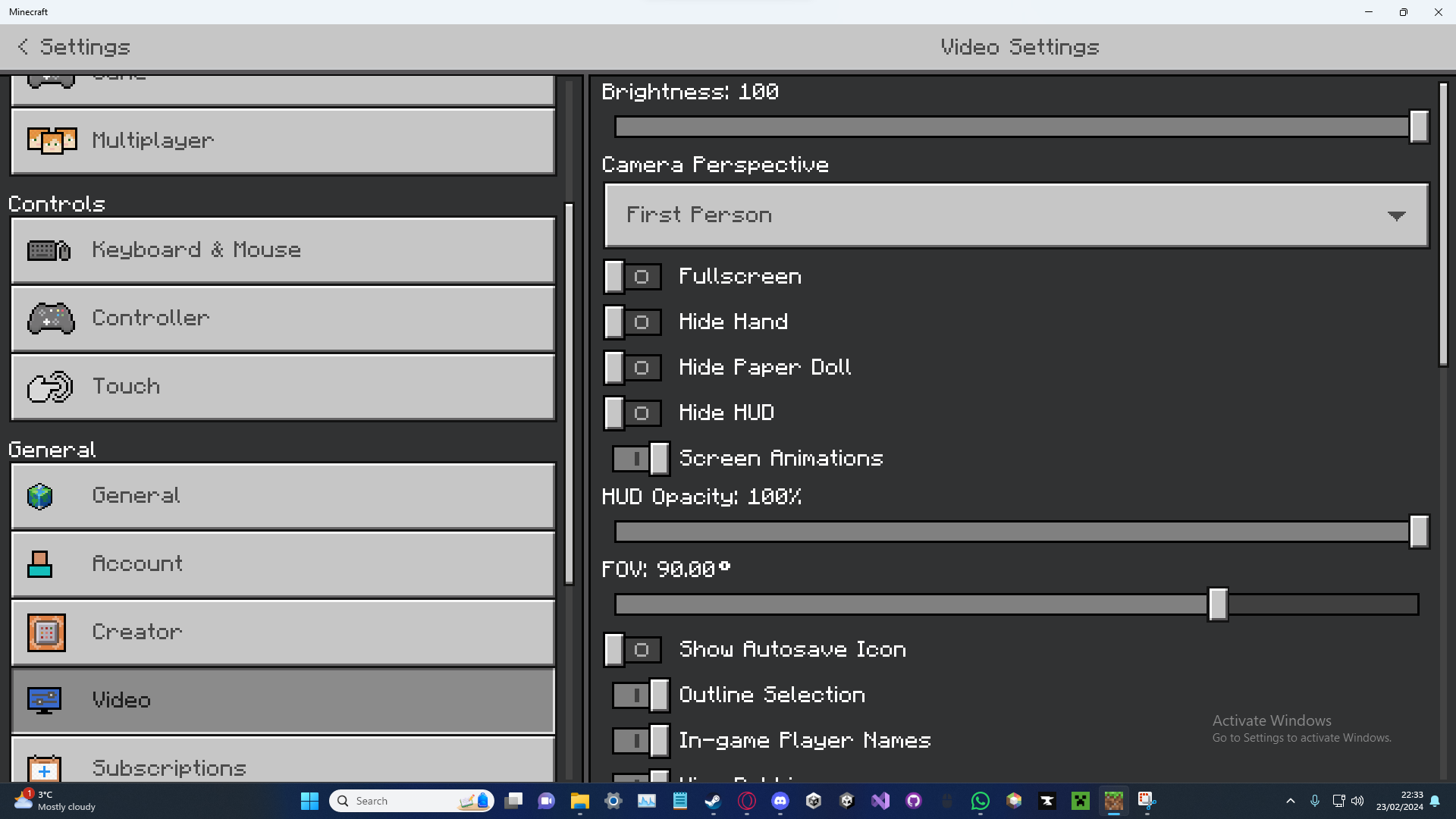This screenshot has height=819, width=1456.
Task: Select the Video settings tab
Action: [283, 700]
